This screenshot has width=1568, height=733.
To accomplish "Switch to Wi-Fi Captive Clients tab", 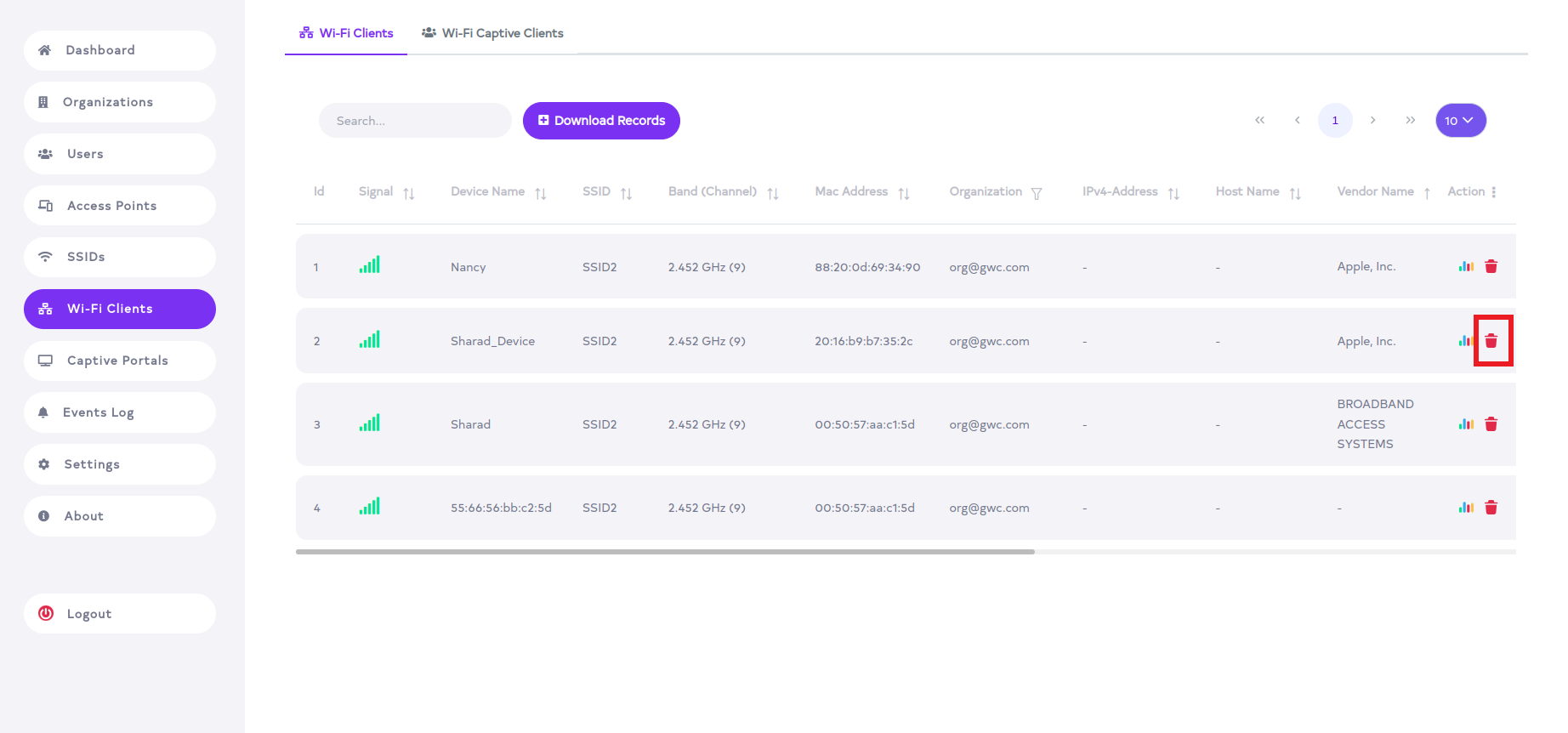I will [492, 33].
